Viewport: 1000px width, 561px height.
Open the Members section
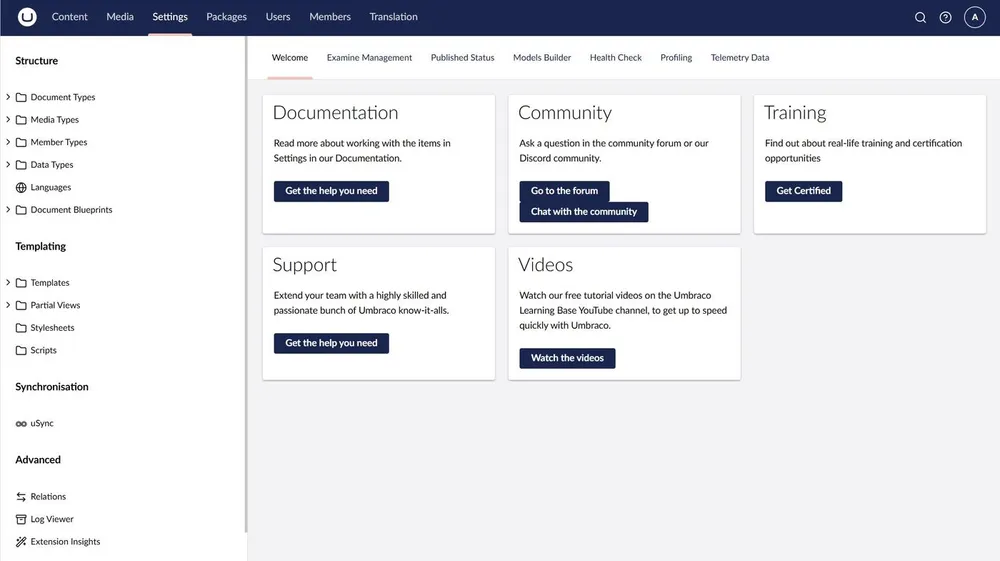tap(330, 17)
